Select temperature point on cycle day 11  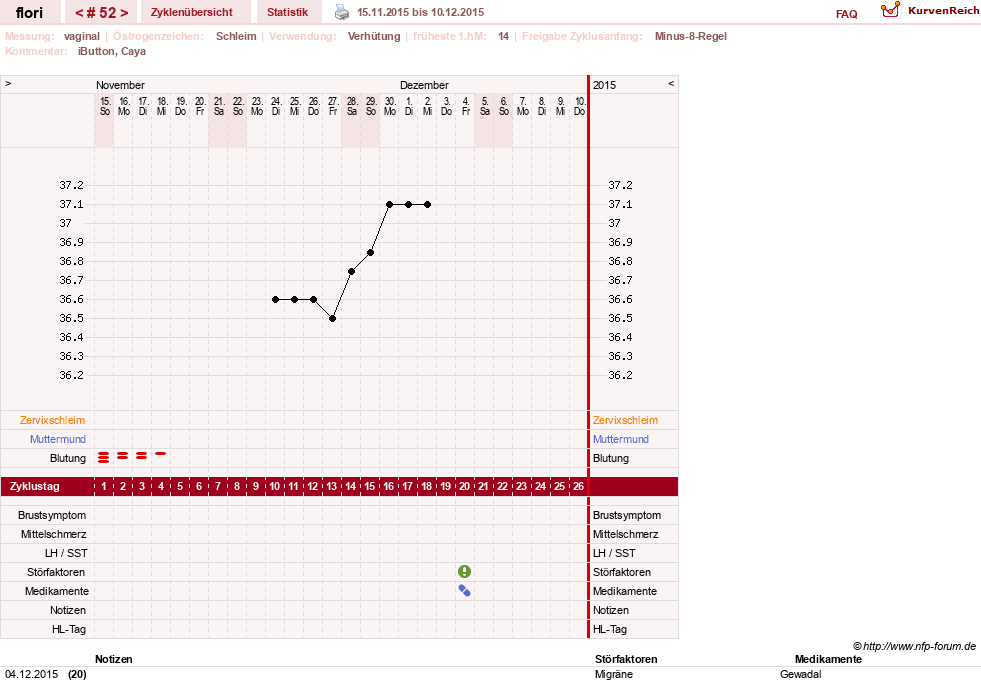pyautogui.click(x=295, y=300)
